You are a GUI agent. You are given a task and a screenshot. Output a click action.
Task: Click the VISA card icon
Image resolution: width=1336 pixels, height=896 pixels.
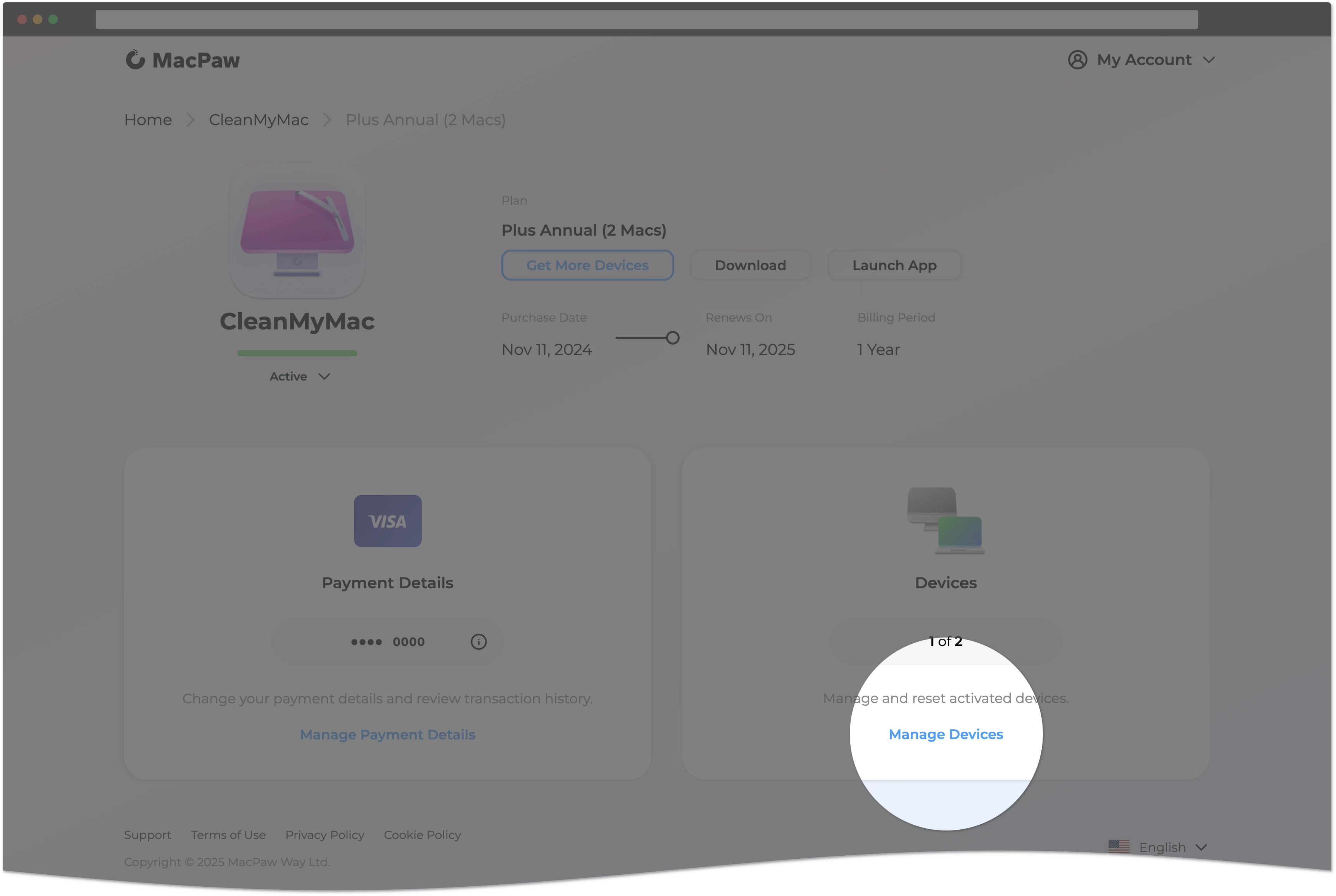pyautogui.click(x=388, y=521)
